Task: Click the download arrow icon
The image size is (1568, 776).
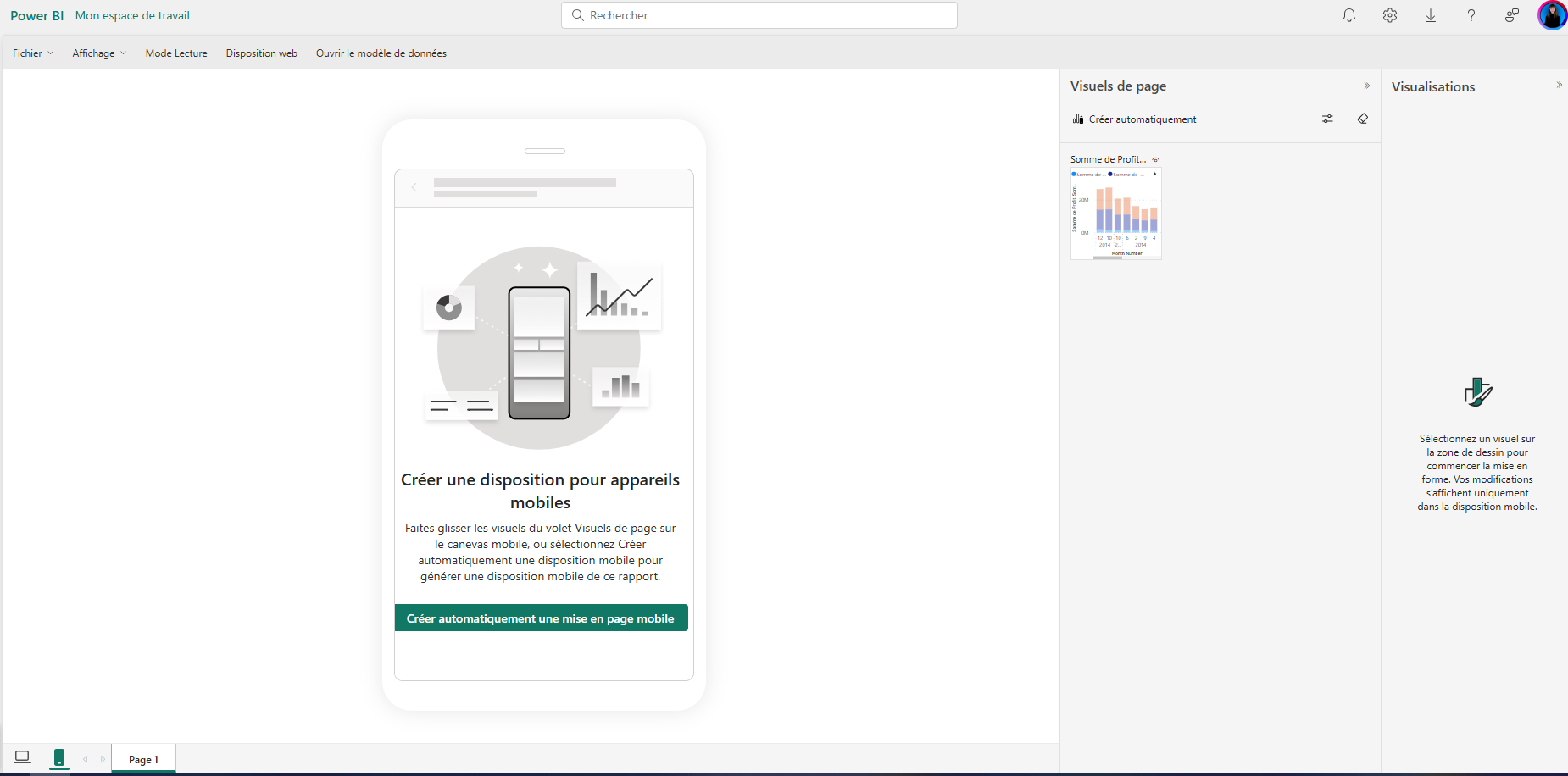Action: (1431, 15)
